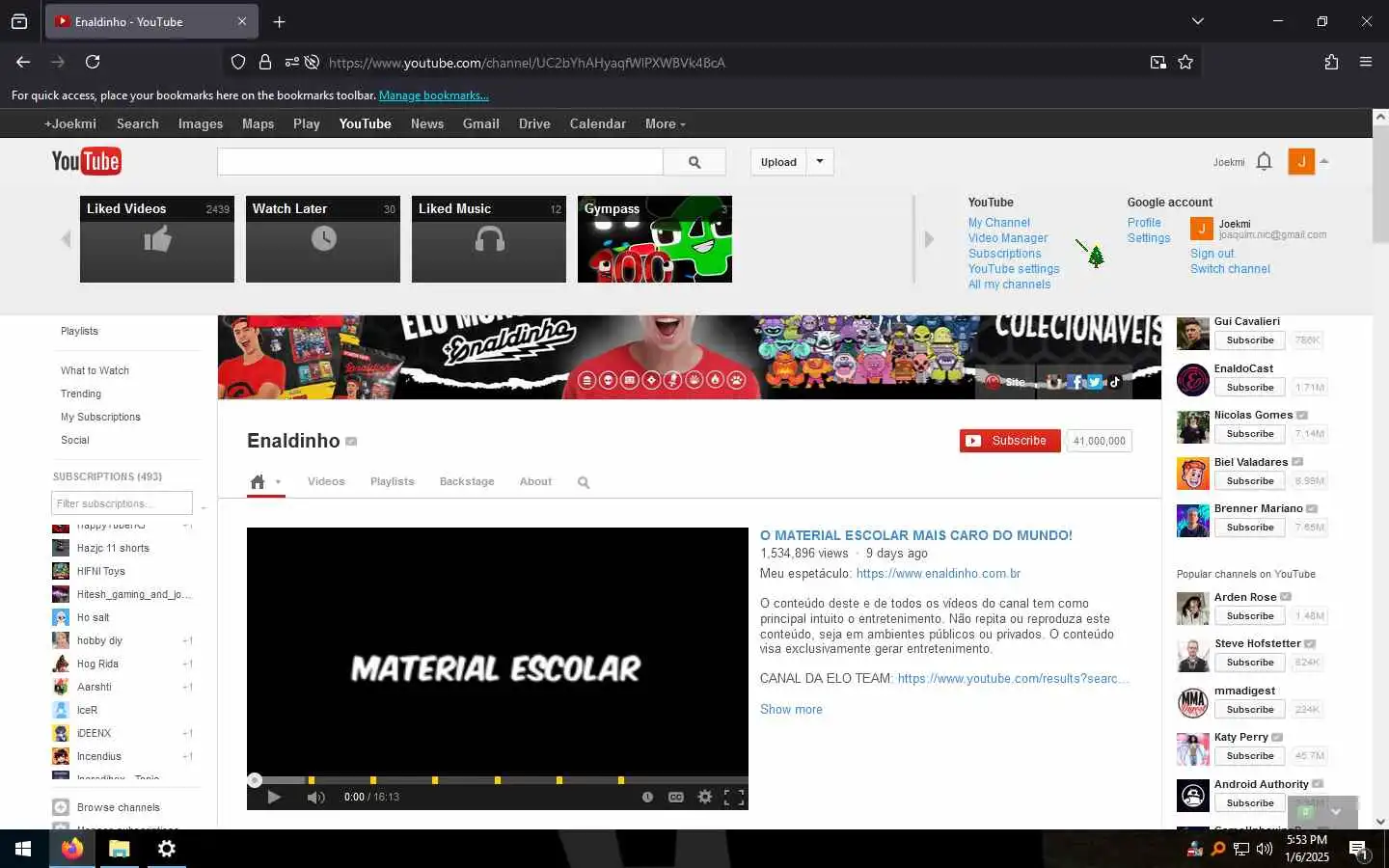The width and height of the screenshot is (1389, 868).
Task: Open the Video Manager link
Action: pos(1008,238)
